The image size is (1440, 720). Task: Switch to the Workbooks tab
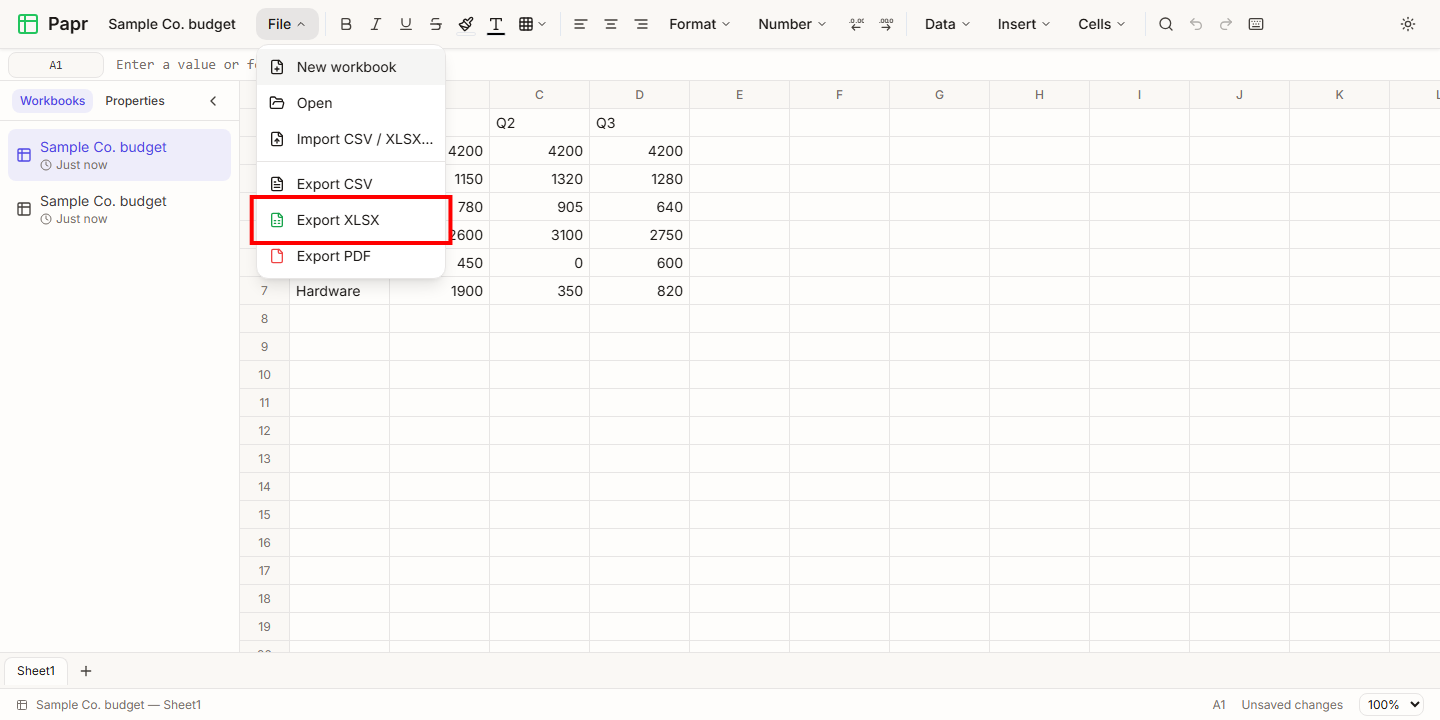[53, 101]
